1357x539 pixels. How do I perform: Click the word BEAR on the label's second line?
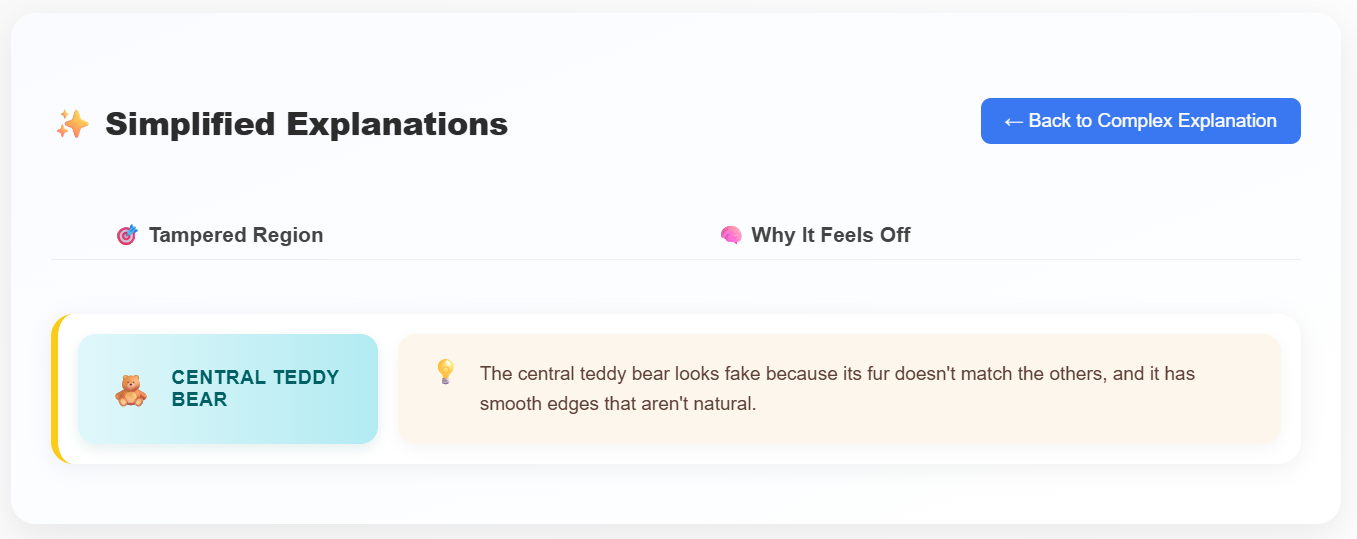(x=199, y=400)
